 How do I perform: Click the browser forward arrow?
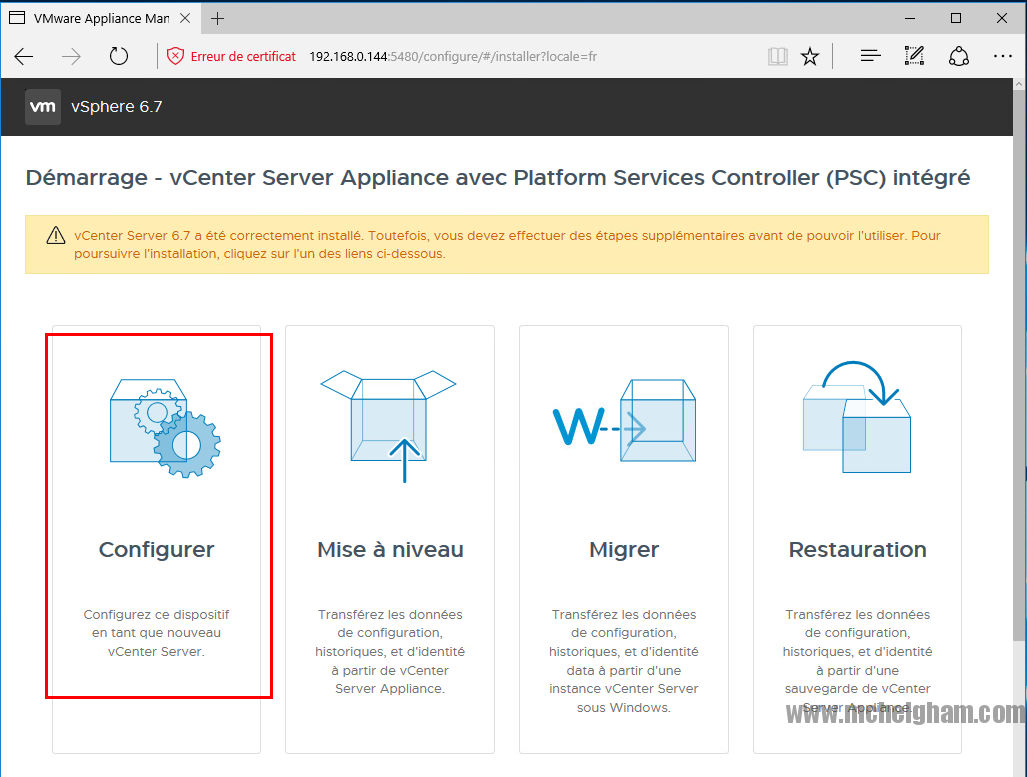click(x=71, y=56)
